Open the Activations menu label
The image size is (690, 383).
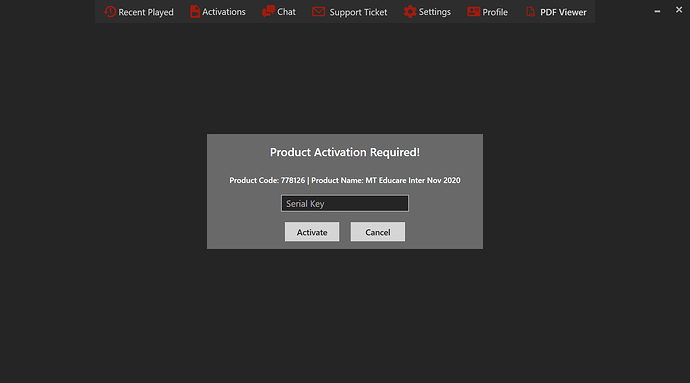point(224,12)
